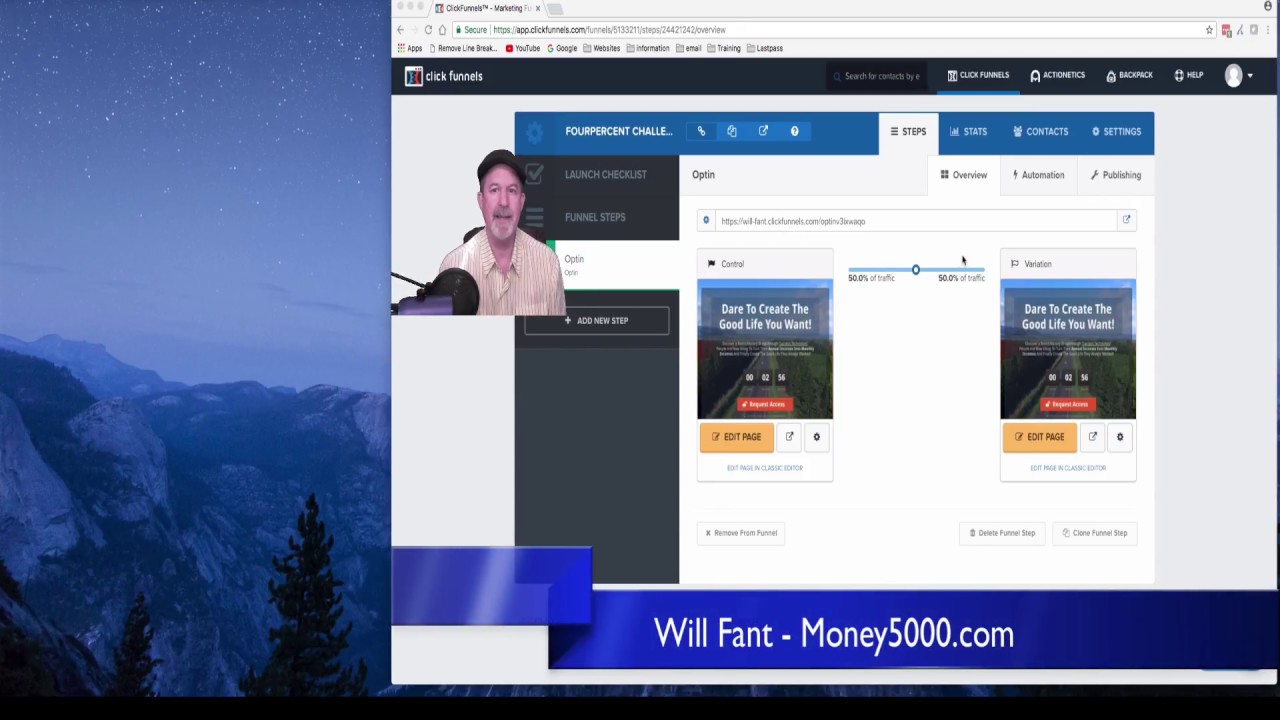Open the user avatar account menu

tap(1238, 76)
